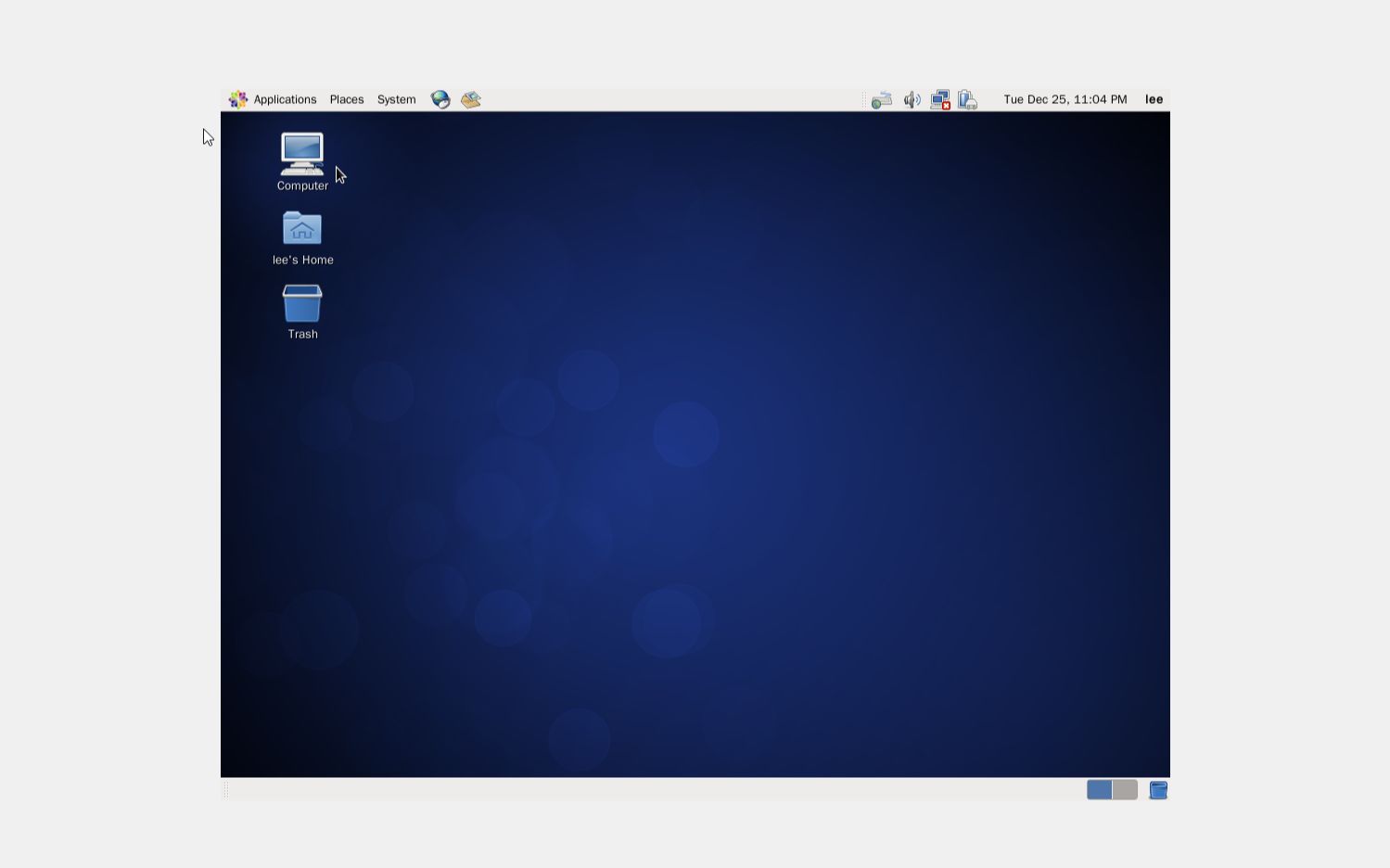Open the volume control speaker icon
This screenshot has width=1390, height=868.
click(x=912, y=99)
